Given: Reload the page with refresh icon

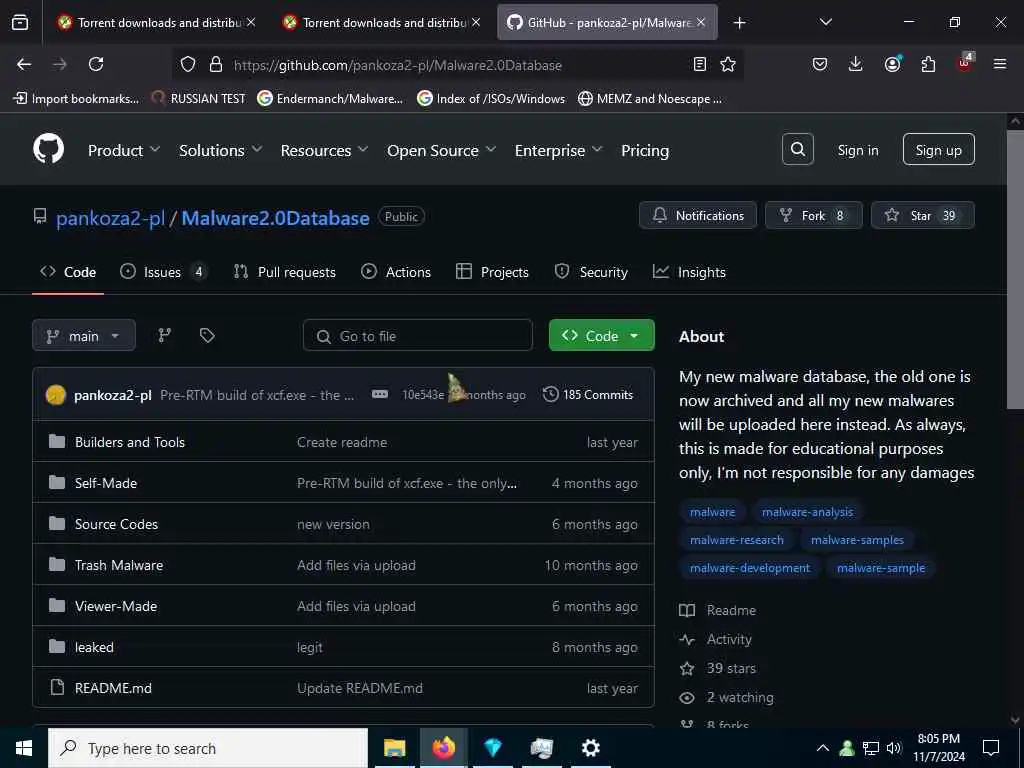Looking at the screenshot, I should pyautogui.click(x=96, y=64).
